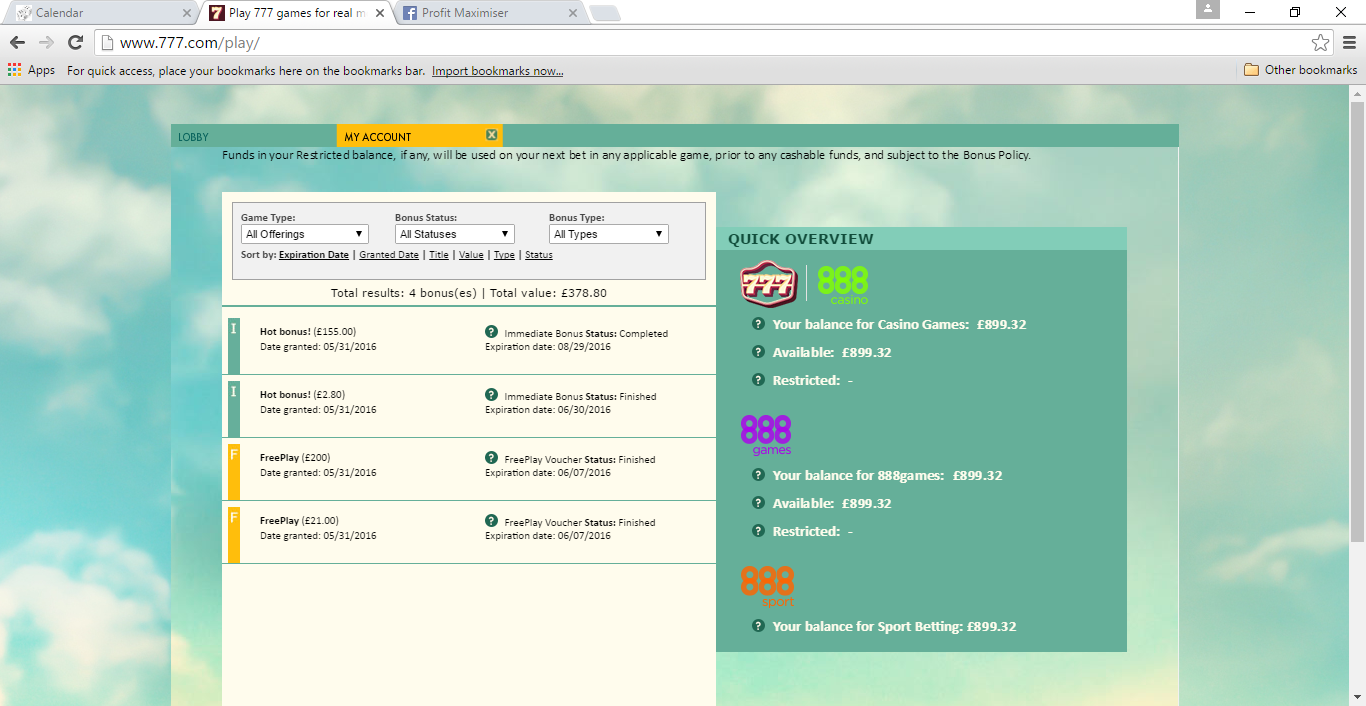
Task: Open the Bonus Type dropdown
Action: 609,234
